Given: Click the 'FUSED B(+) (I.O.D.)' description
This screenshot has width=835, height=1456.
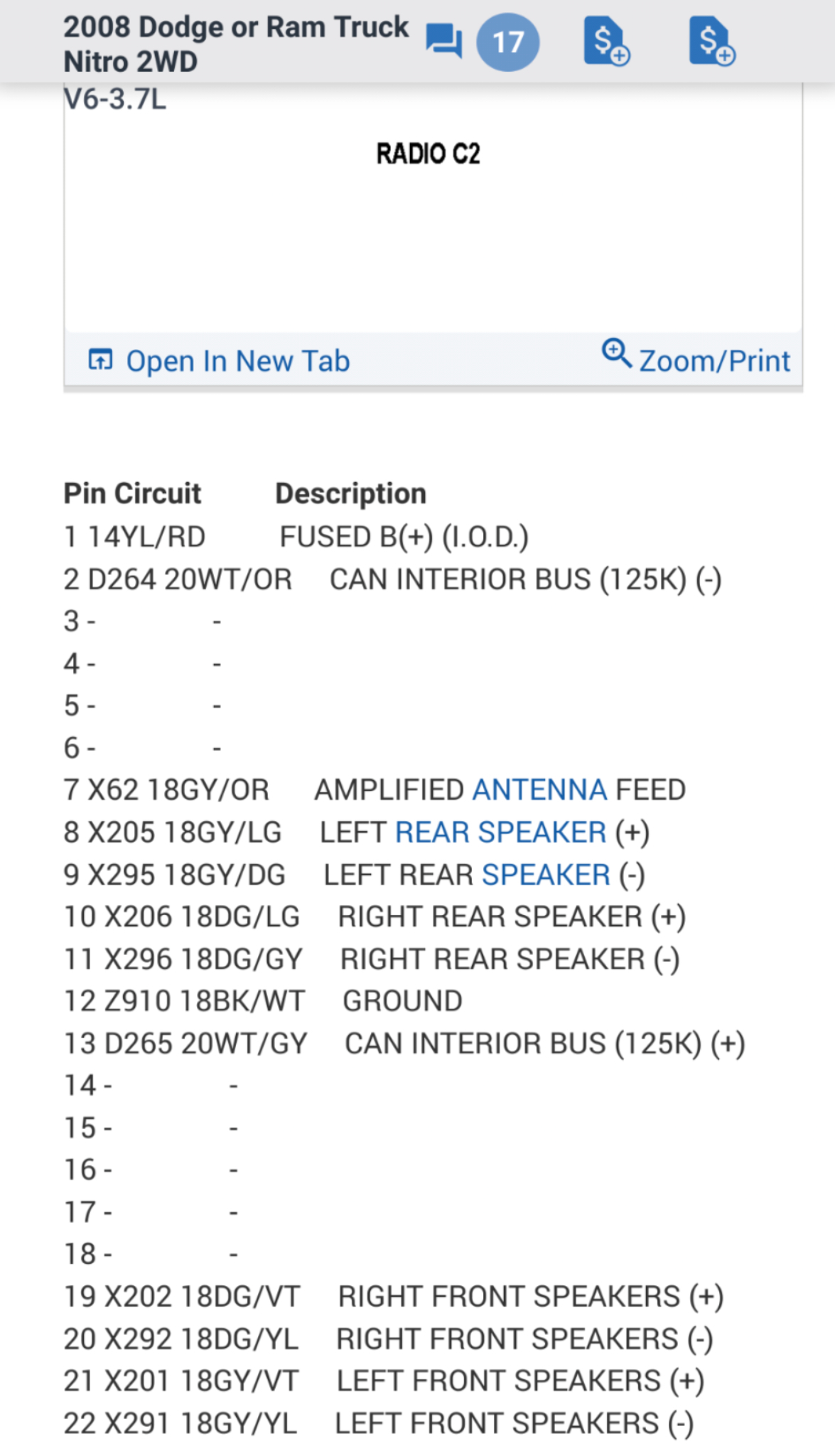Looking at the screenshot, I should (404, 537).
